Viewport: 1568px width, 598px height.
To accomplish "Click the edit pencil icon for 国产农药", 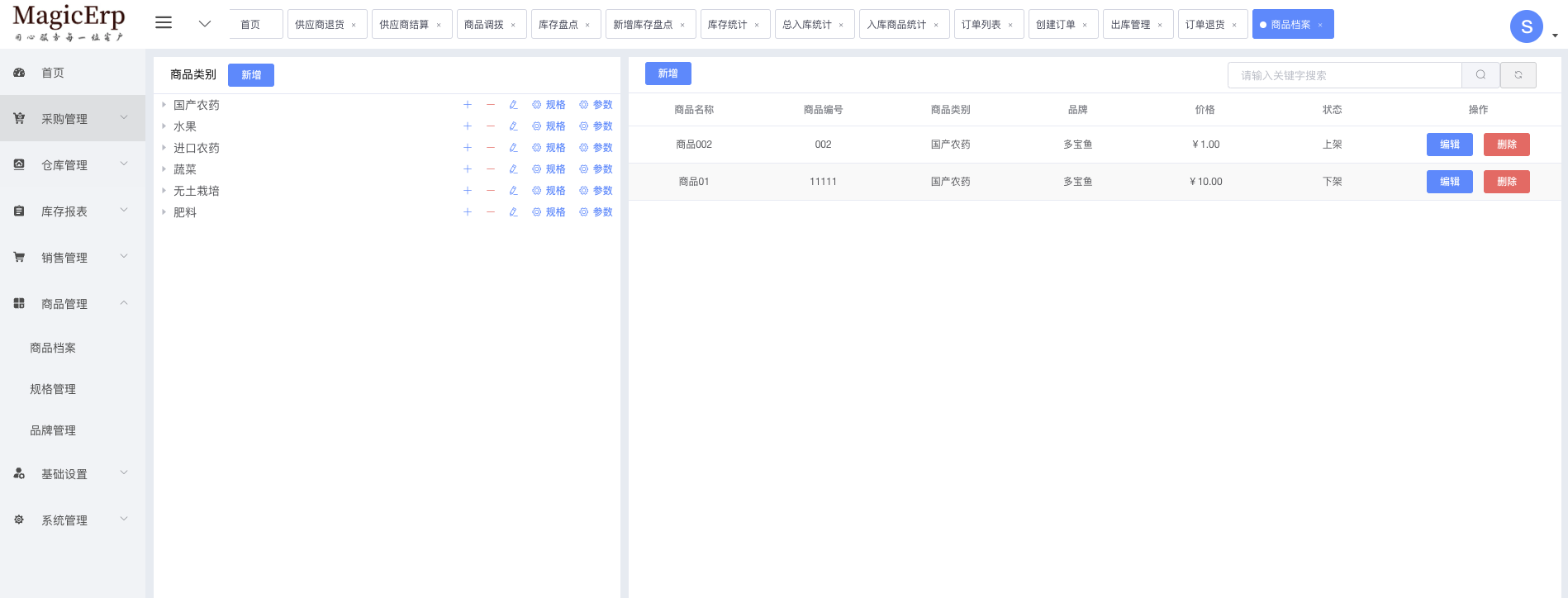I will click(513, 105).
